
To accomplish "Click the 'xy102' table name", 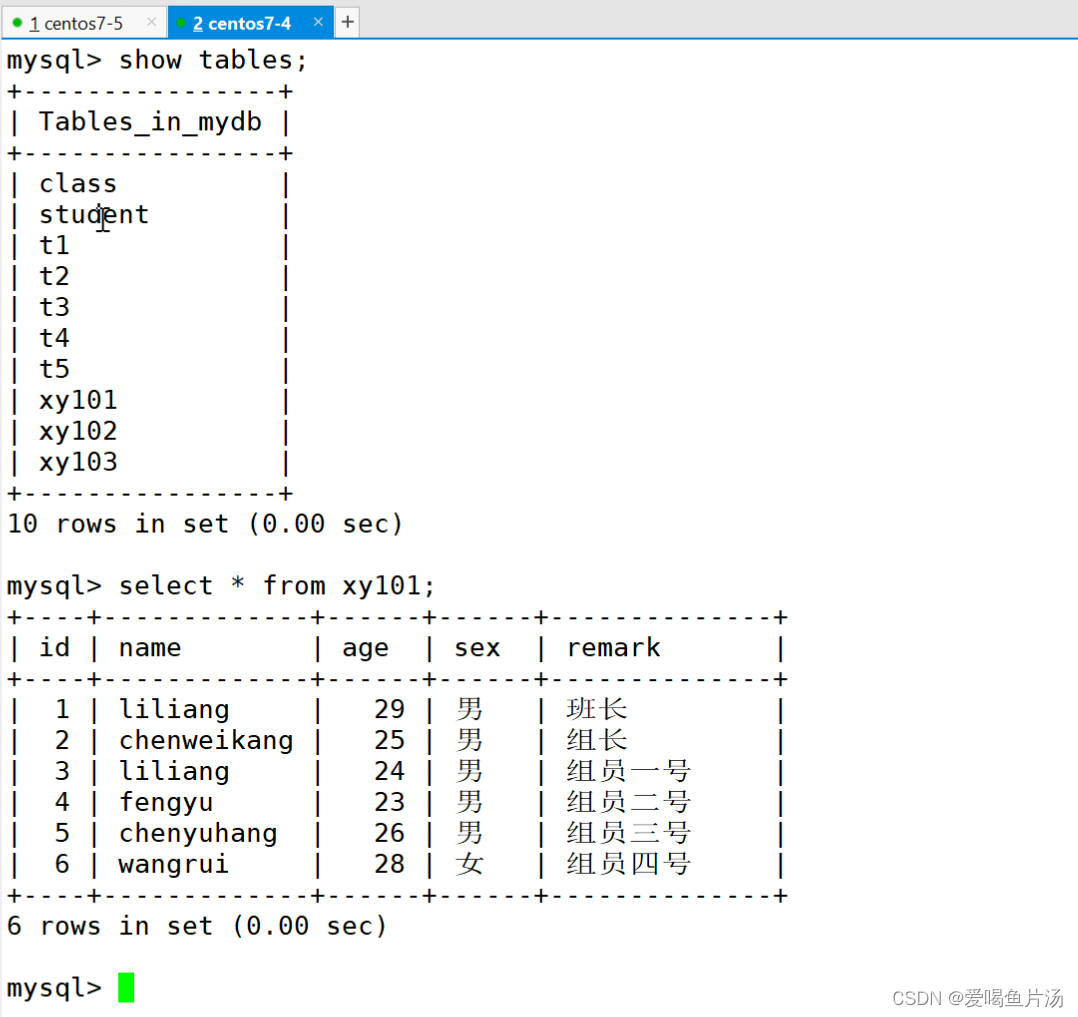I will tap(78, 432).
